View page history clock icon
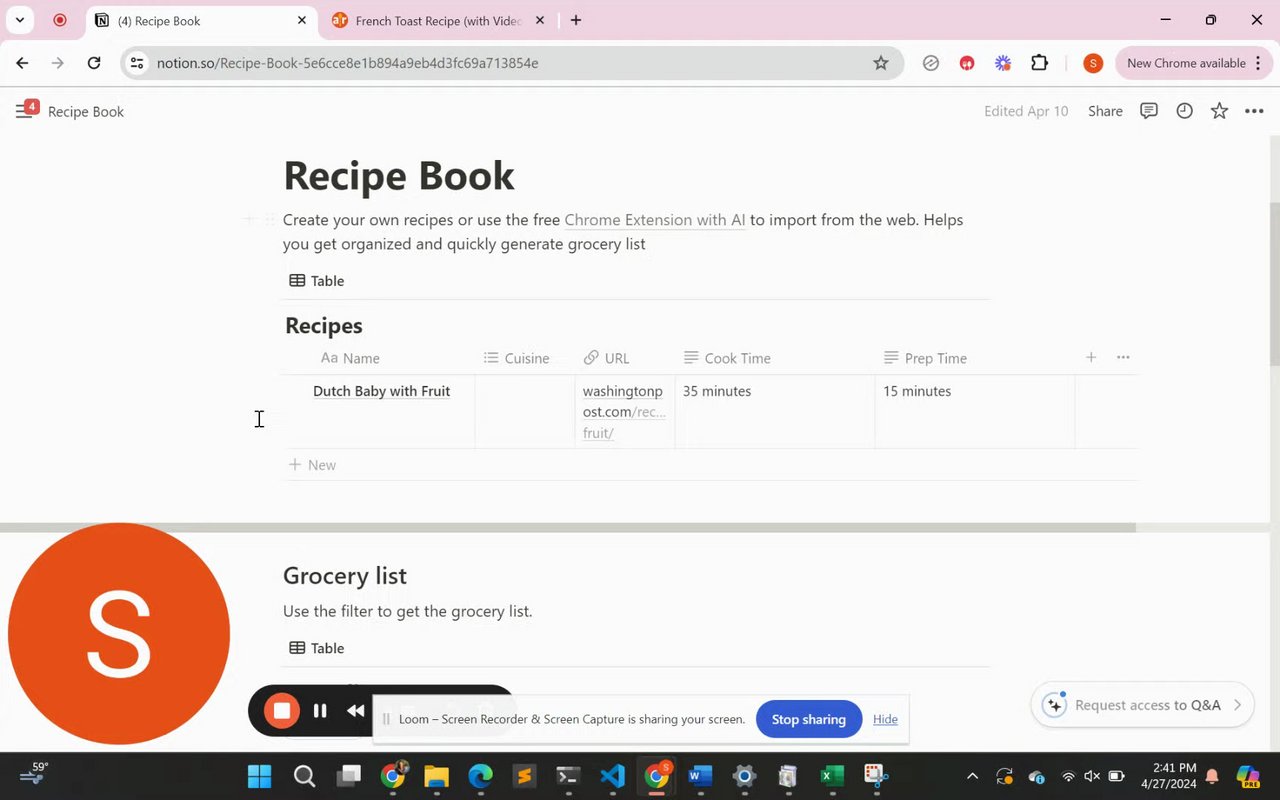This screenshot has width=1280, height=800. coord(1184,111)
